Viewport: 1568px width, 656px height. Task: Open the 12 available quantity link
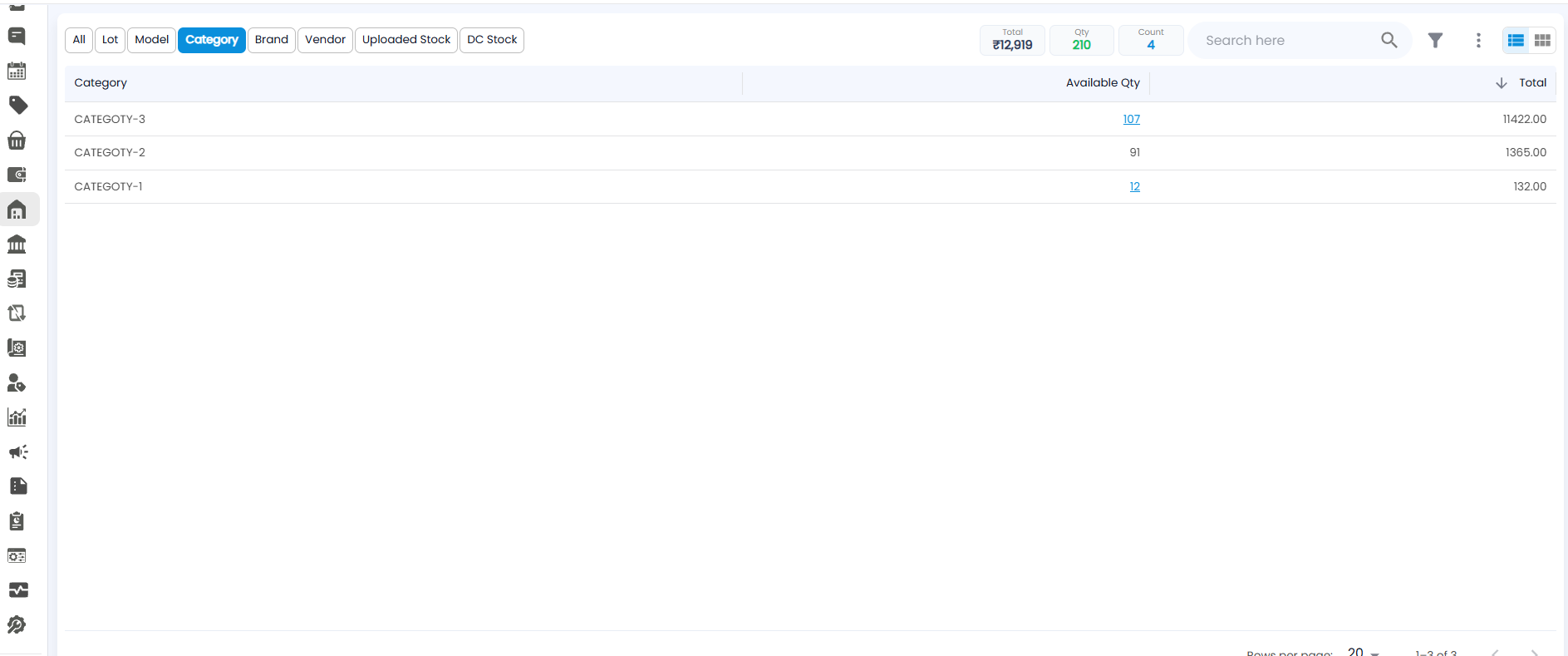point(1135,186)
